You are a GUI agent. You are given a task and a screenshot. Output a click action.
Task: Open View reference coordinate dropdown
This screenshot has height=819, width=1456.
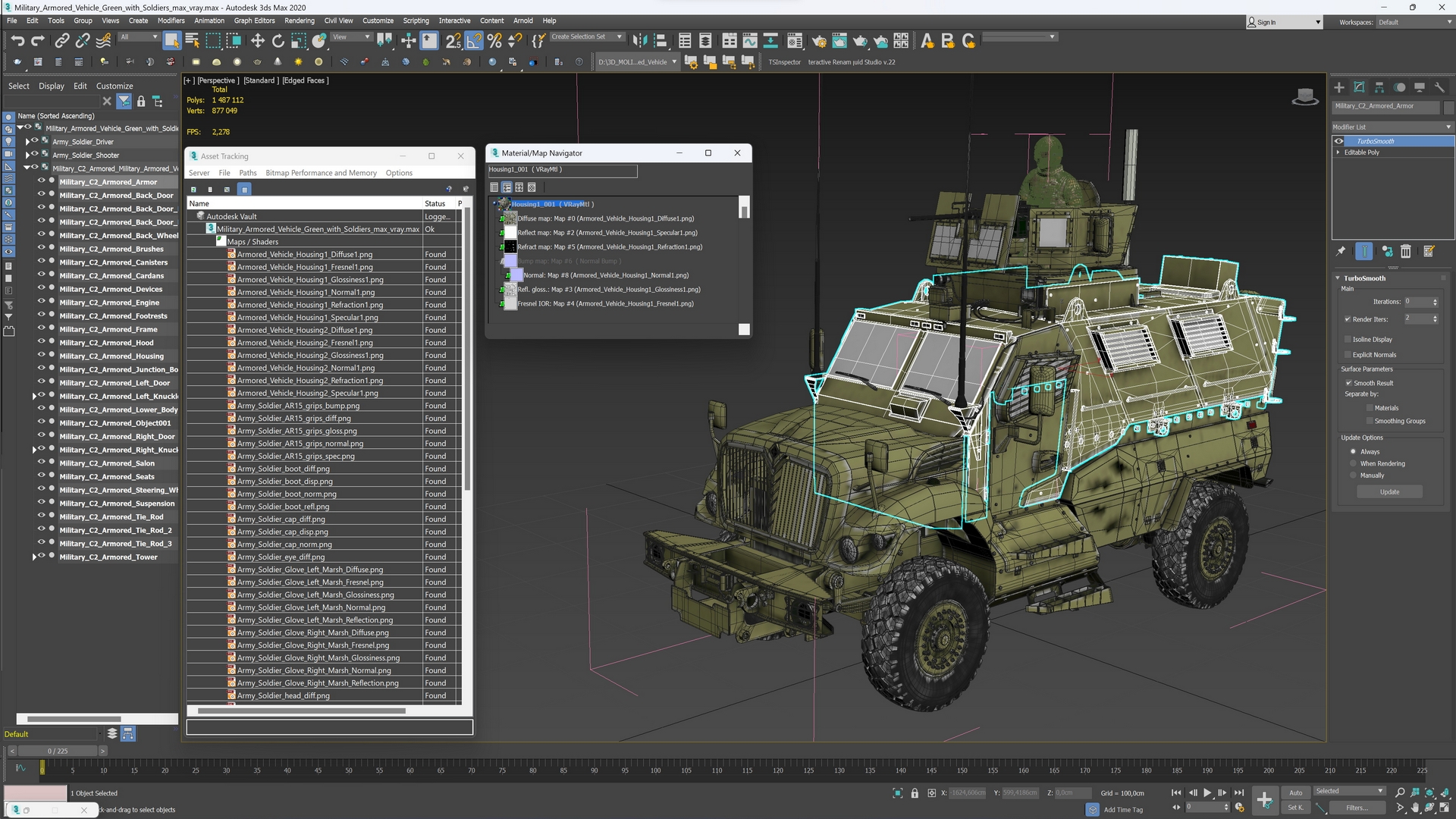click(351, 36)
